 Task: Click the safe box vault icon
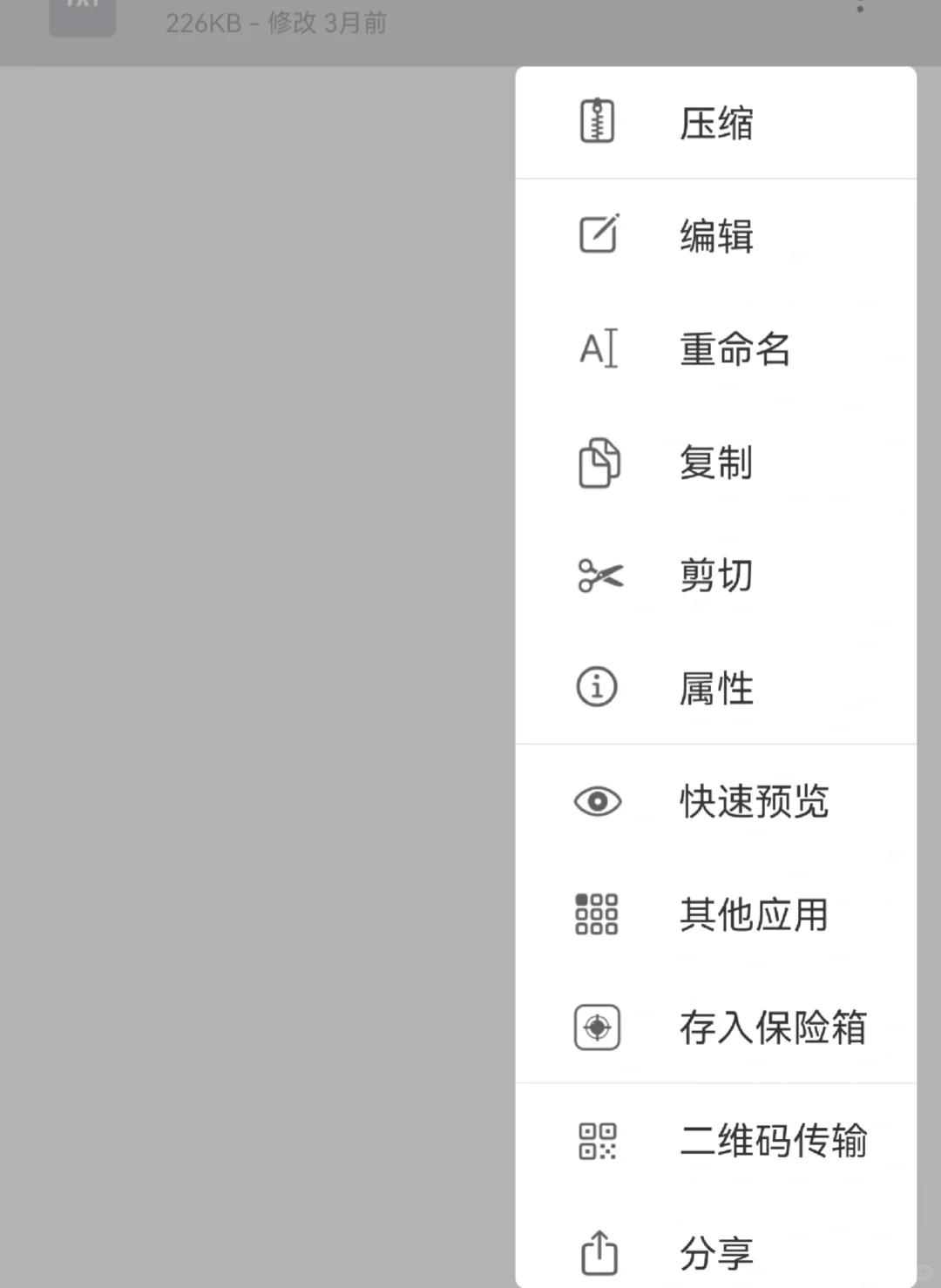pos(598,1028)
